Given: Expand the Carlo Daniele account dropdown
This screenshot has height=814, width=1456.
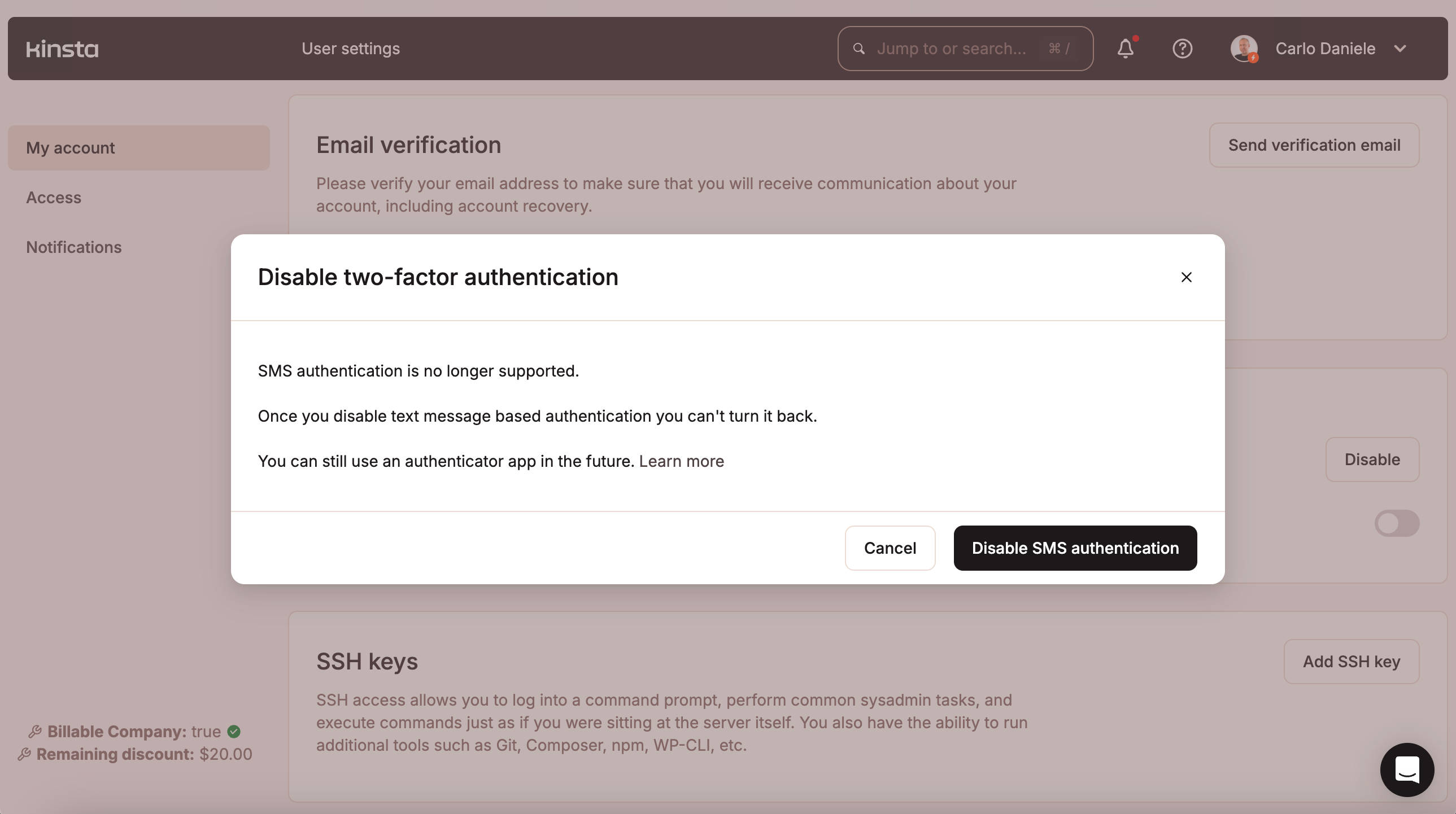Looking at the screenshot, I should pyautogui.click(x=1400, y=49).
